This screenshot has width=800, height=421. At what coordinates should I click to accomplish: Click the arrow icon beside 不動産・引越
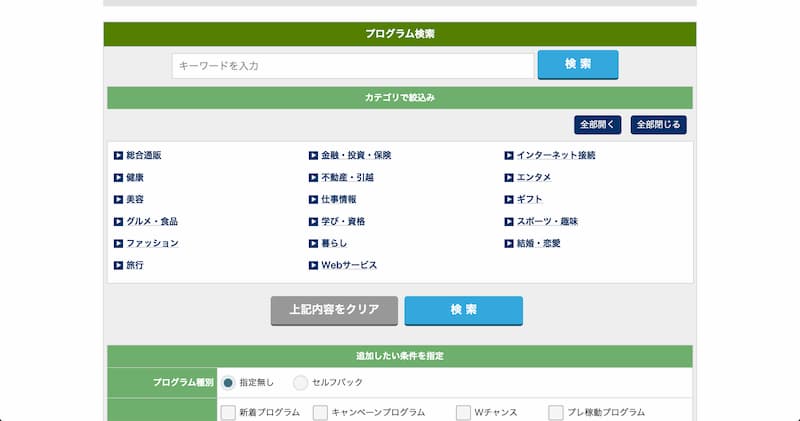313,178
